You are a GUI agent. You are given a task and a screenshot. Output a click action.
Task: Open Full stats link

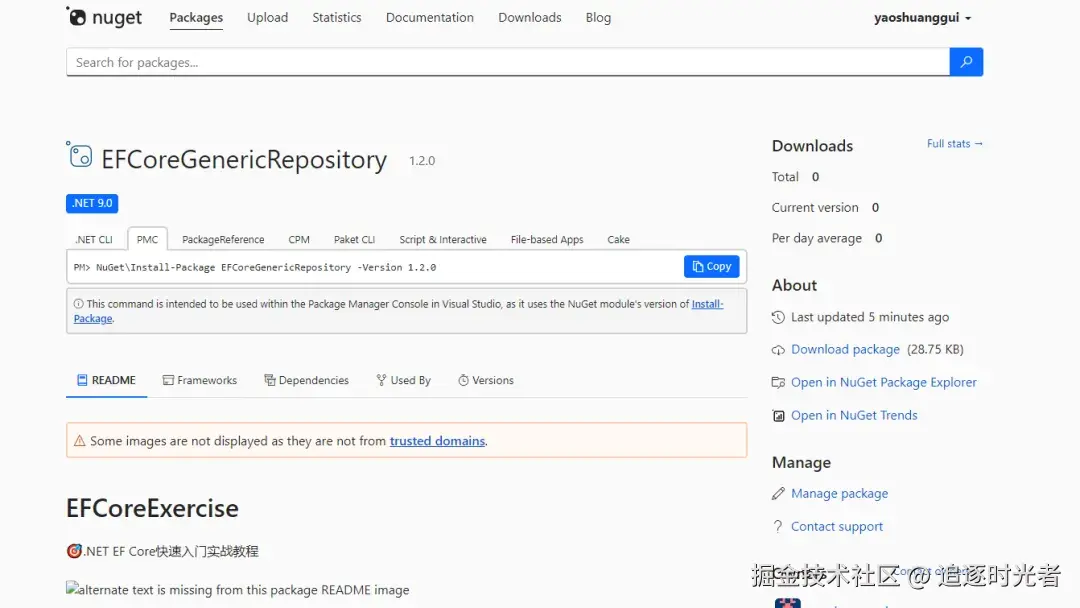(955, 143)
